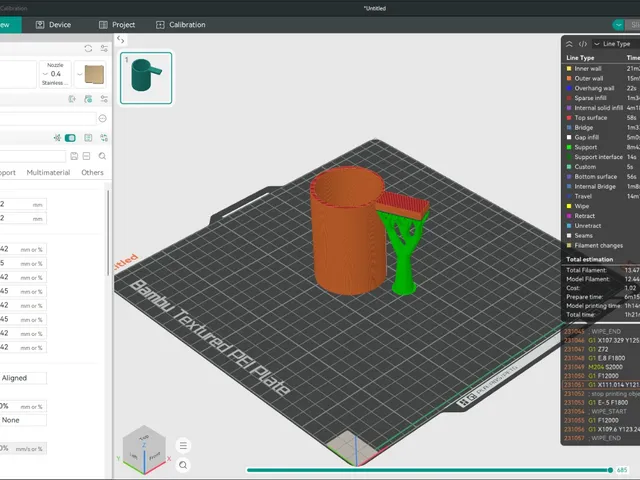Click the process global/objects star icon
The image size is (640, 480).
(x=57, y=138)
